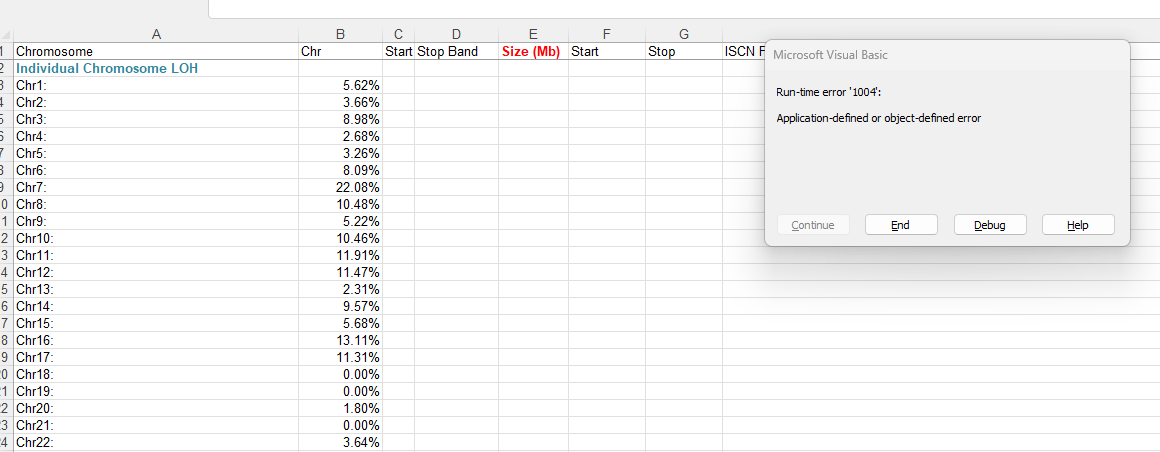1160x452 pixels.
Task: Select the 'Chr22:' cell
Action: click(156, 442)
